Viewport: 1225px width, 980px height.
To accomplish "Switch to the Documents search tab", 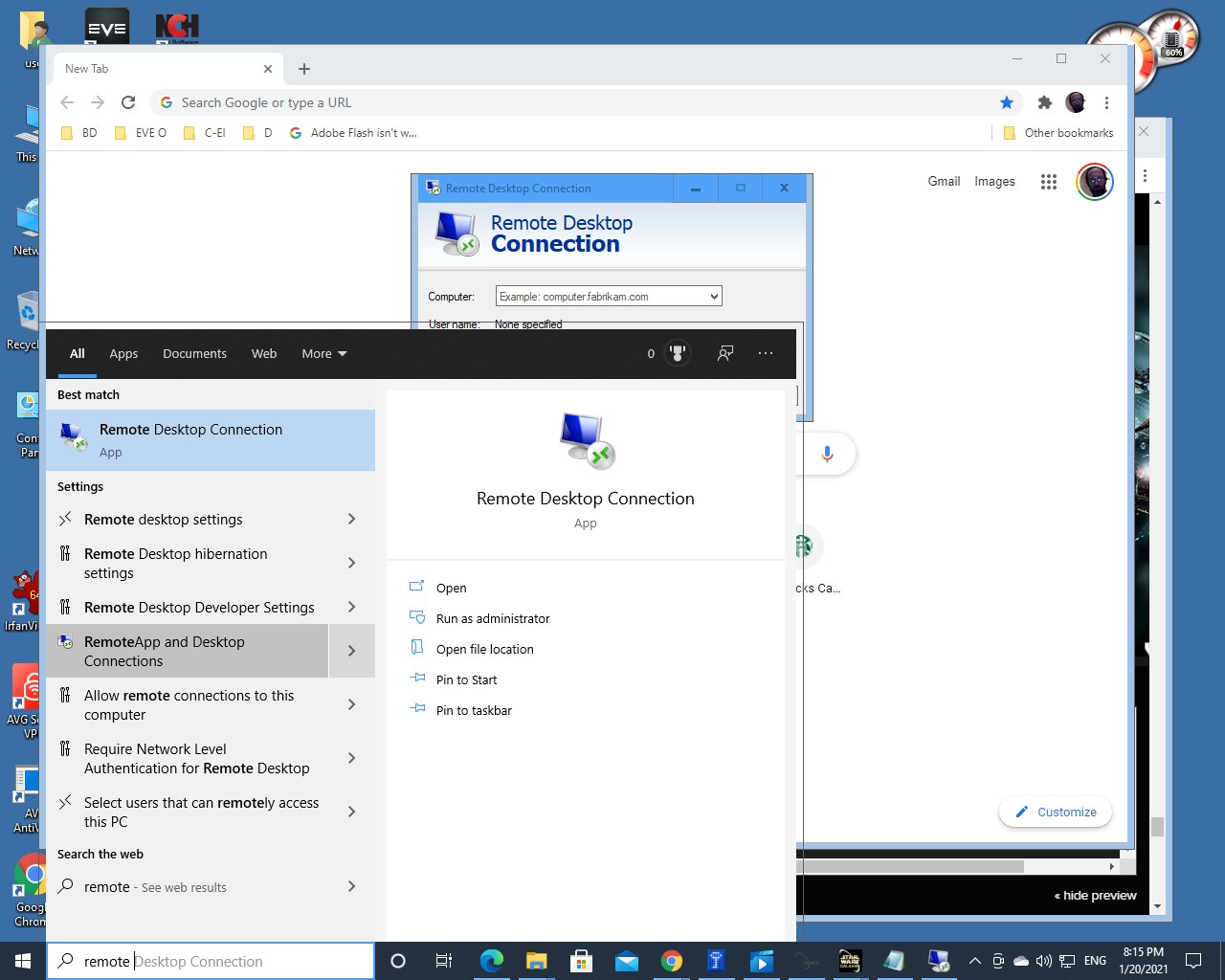I will click(x=194, y=353).
